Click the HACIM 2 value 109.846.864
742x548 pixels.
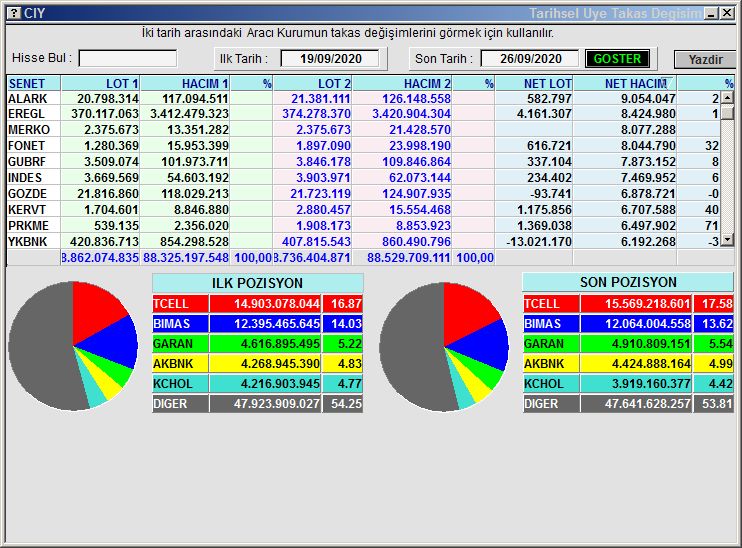416,162
